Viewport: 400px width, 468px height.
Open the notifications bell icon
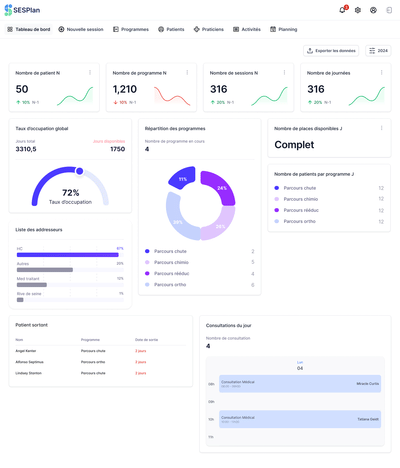pos(342,10)
